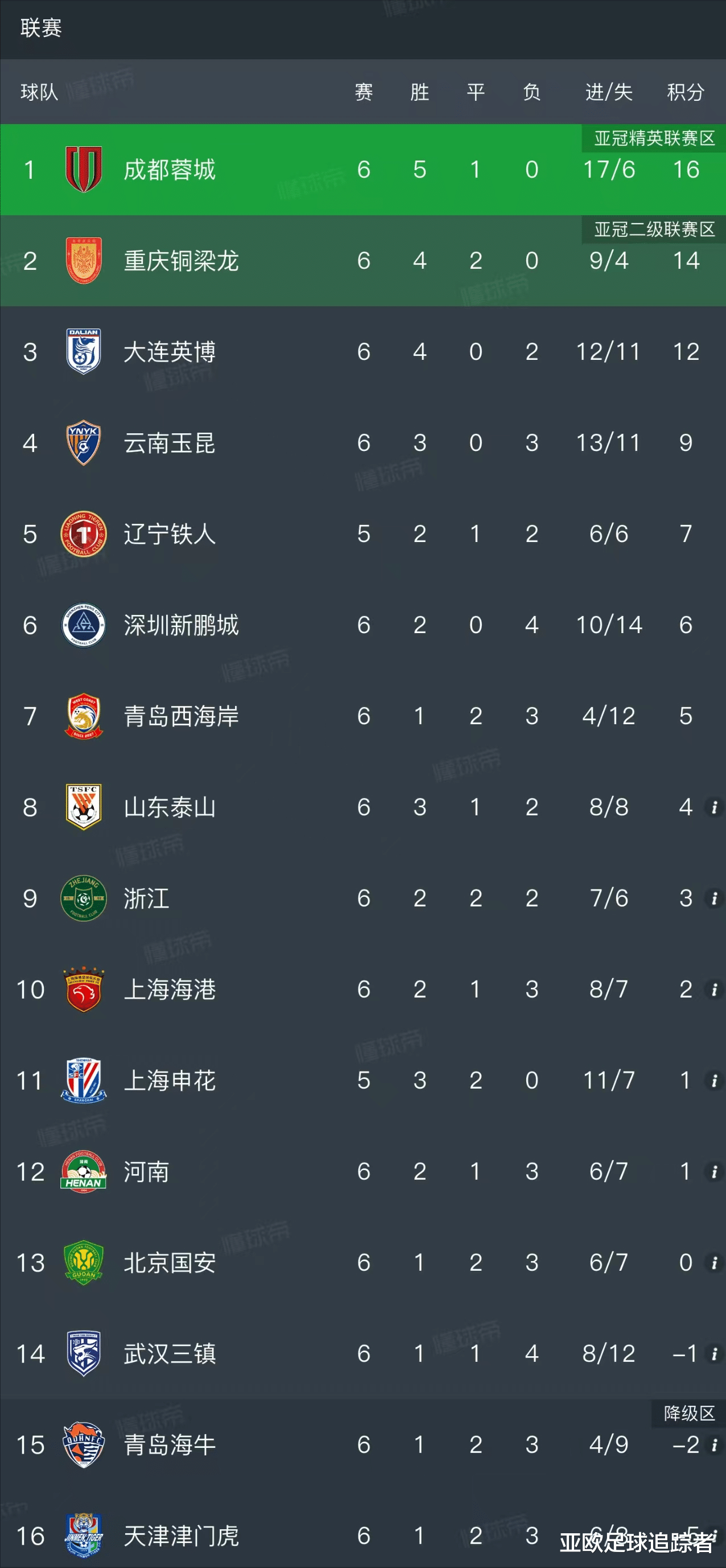Click info icon beside 北京国安 points
This screenshot has height=1568, width=726.
coord(714,1263)
